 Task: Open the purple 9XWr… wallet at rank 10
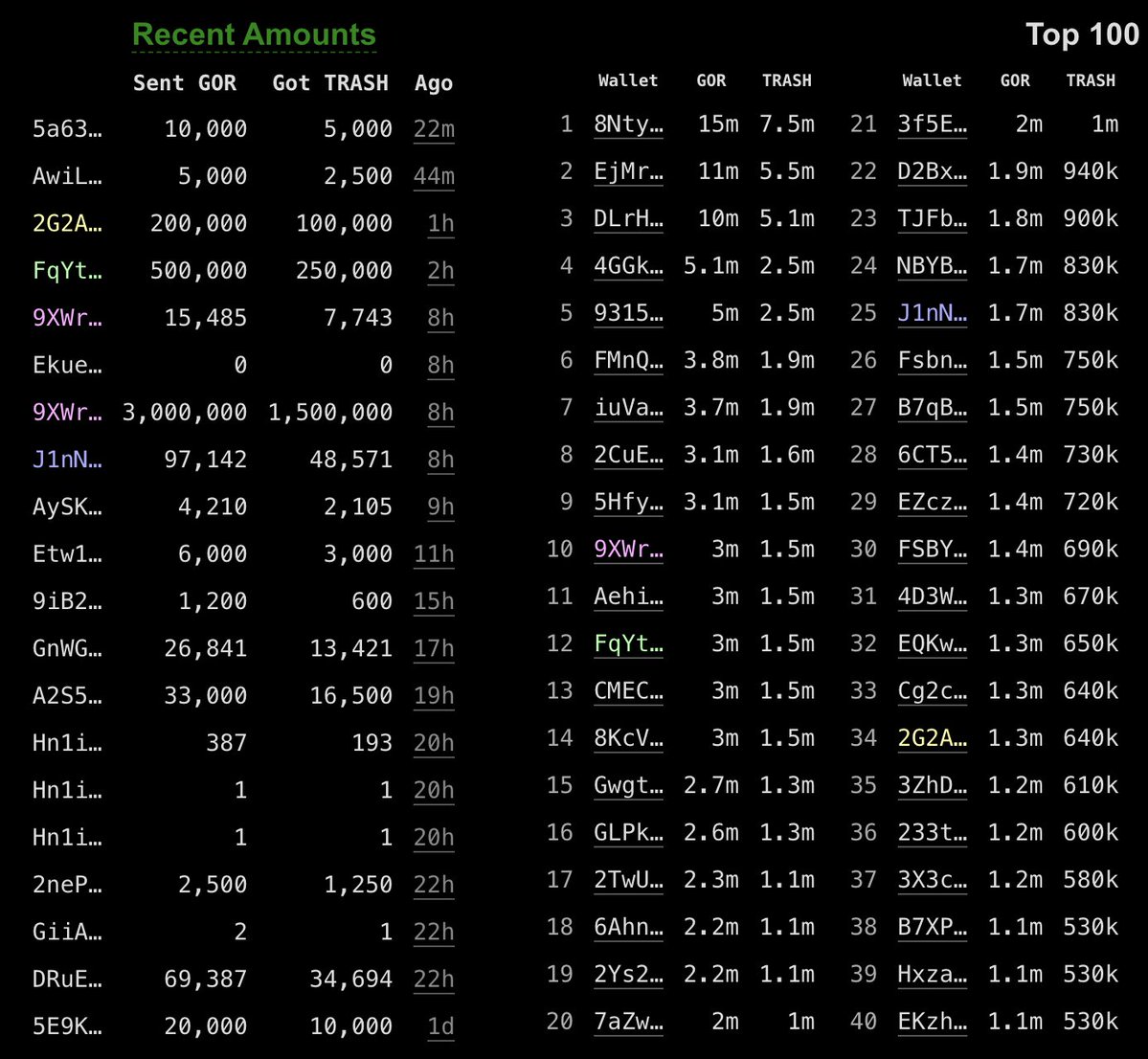[628, 550]
